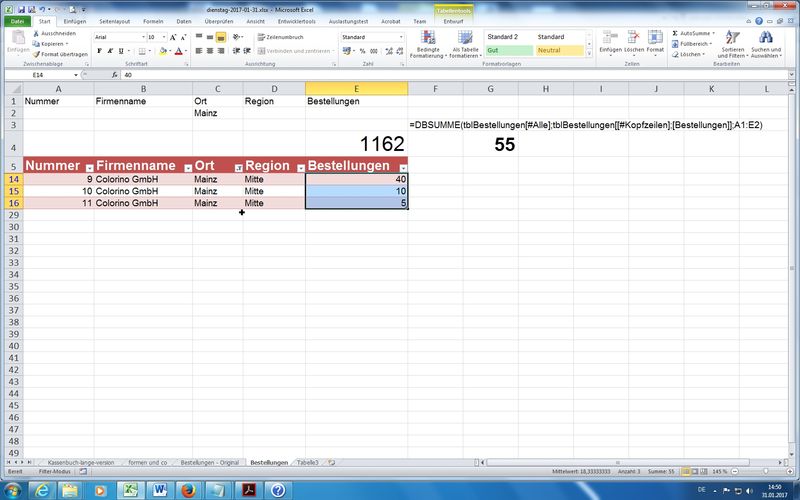Expand the cell styles gallery
The width and height of the screenshot is (800, 500).
tap(589, 53)
